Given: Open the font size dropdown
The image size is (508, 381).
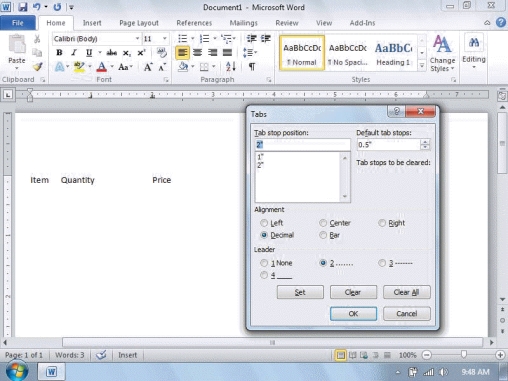Looking at the screenshot, I should 165,39.
